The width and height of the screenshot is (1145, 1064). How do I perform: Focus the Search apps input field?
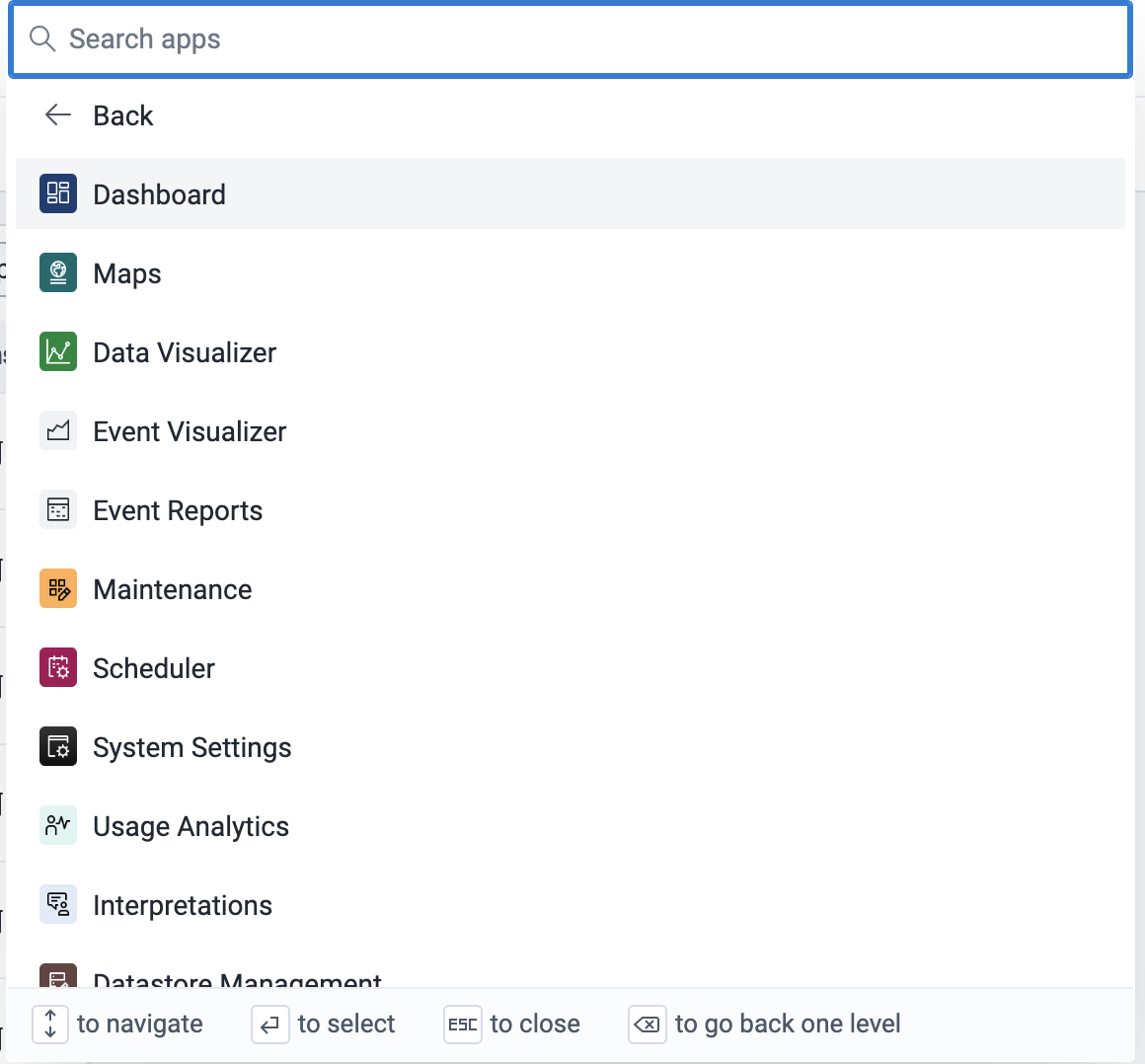coord(592,39)
